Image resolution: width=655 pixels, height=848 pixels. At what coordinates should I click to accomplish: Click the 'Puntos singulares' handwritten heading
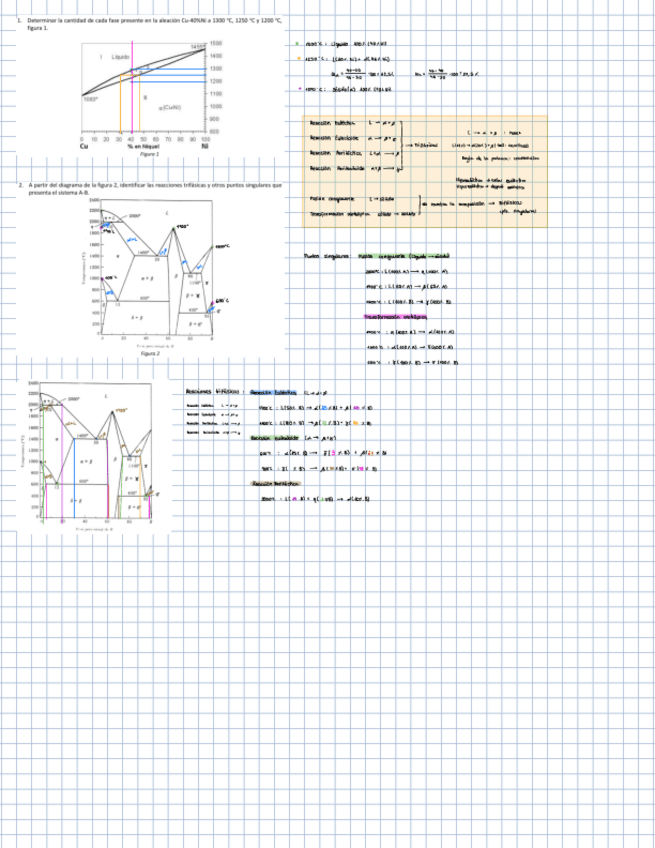(323, 256)
